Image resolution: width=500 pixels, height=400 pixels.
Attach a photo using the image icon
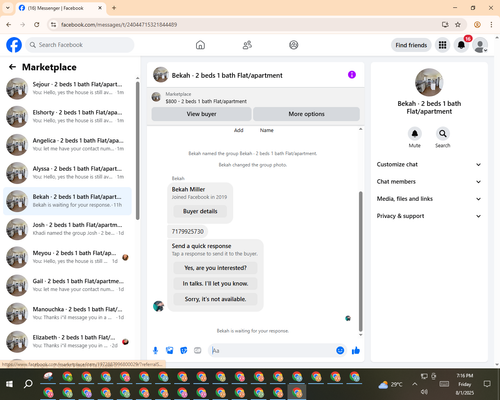click(x=170, y=350)
